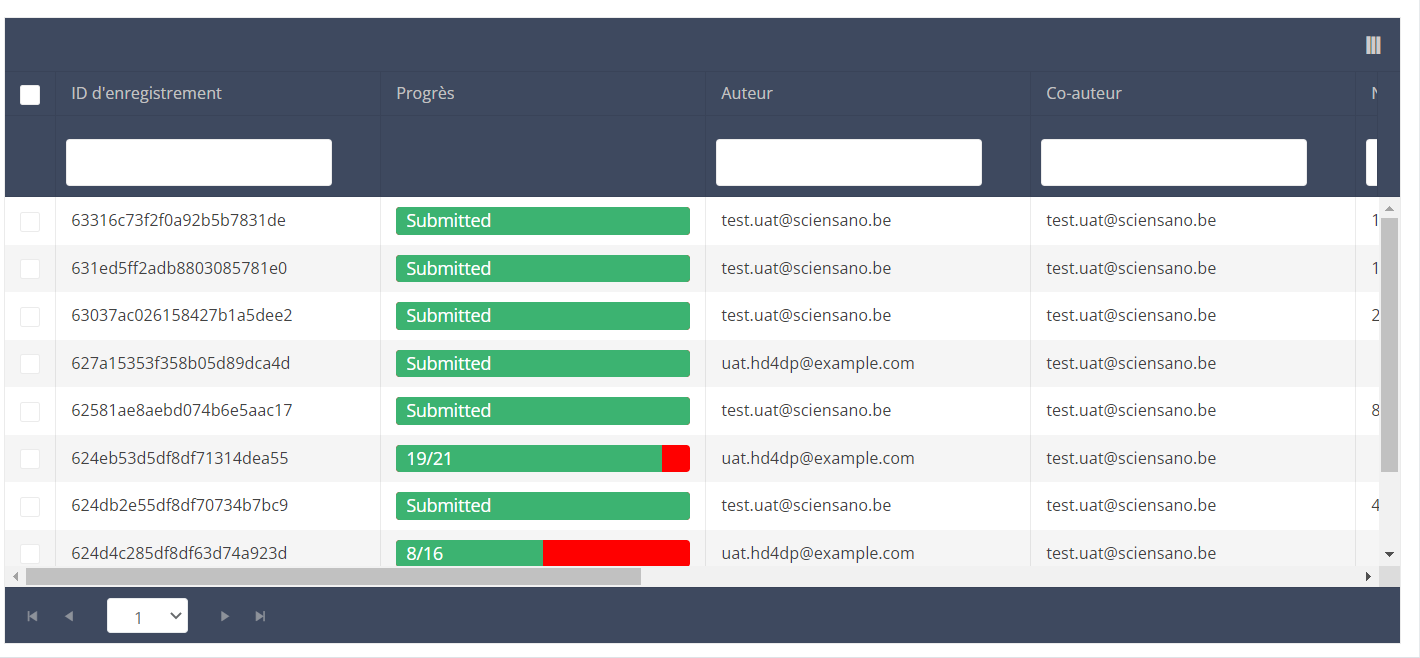Go to first page of results

(x=32, y=616)
